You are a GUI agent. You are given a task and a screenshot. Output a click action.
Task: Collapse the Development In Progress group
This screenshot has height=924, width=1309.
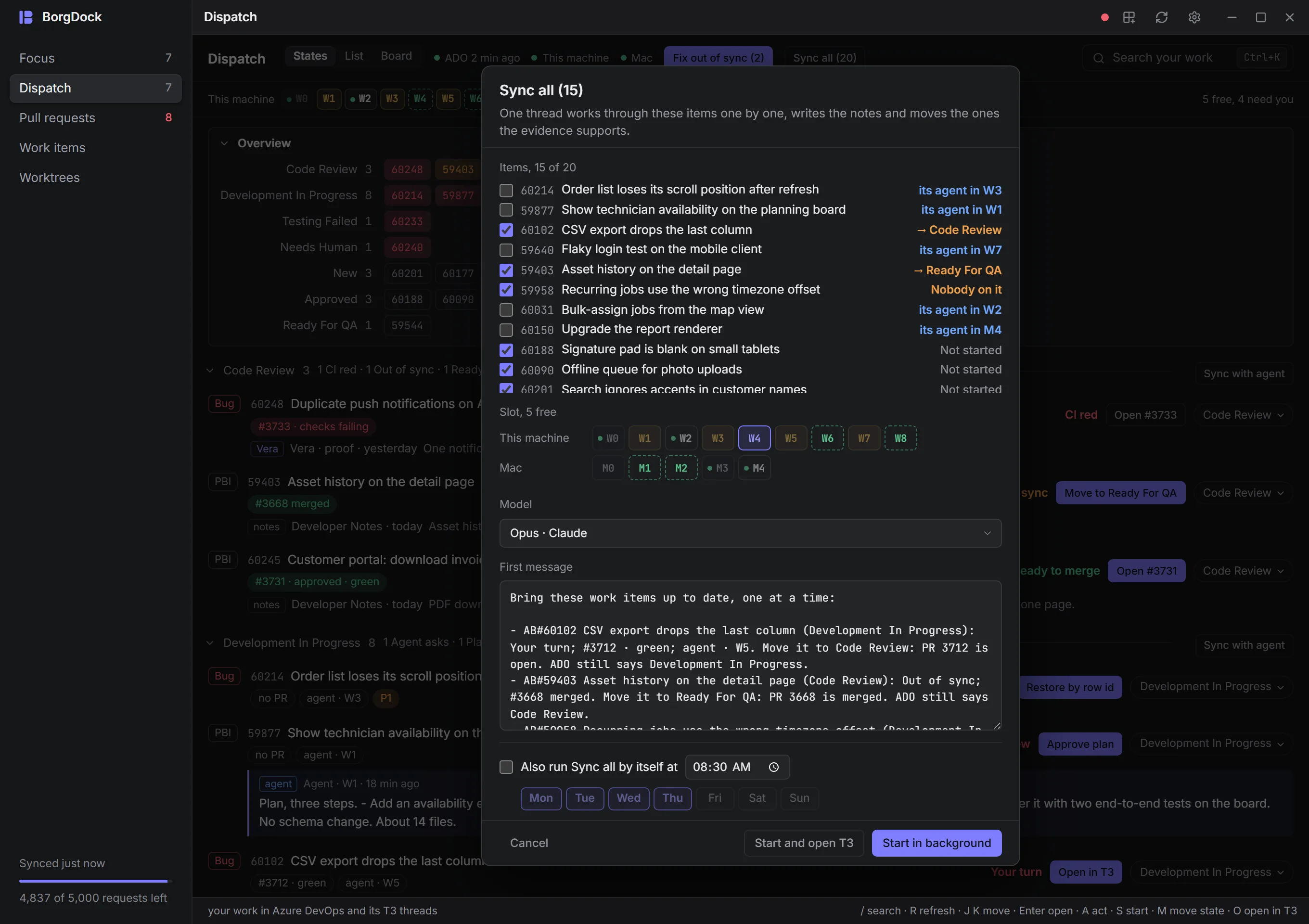210,642
